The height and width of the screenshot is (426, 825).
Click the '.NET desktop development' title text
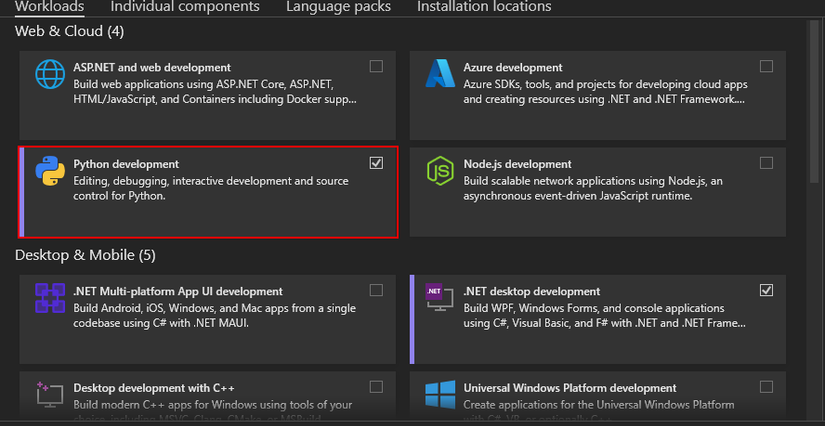tap(532, 291)
